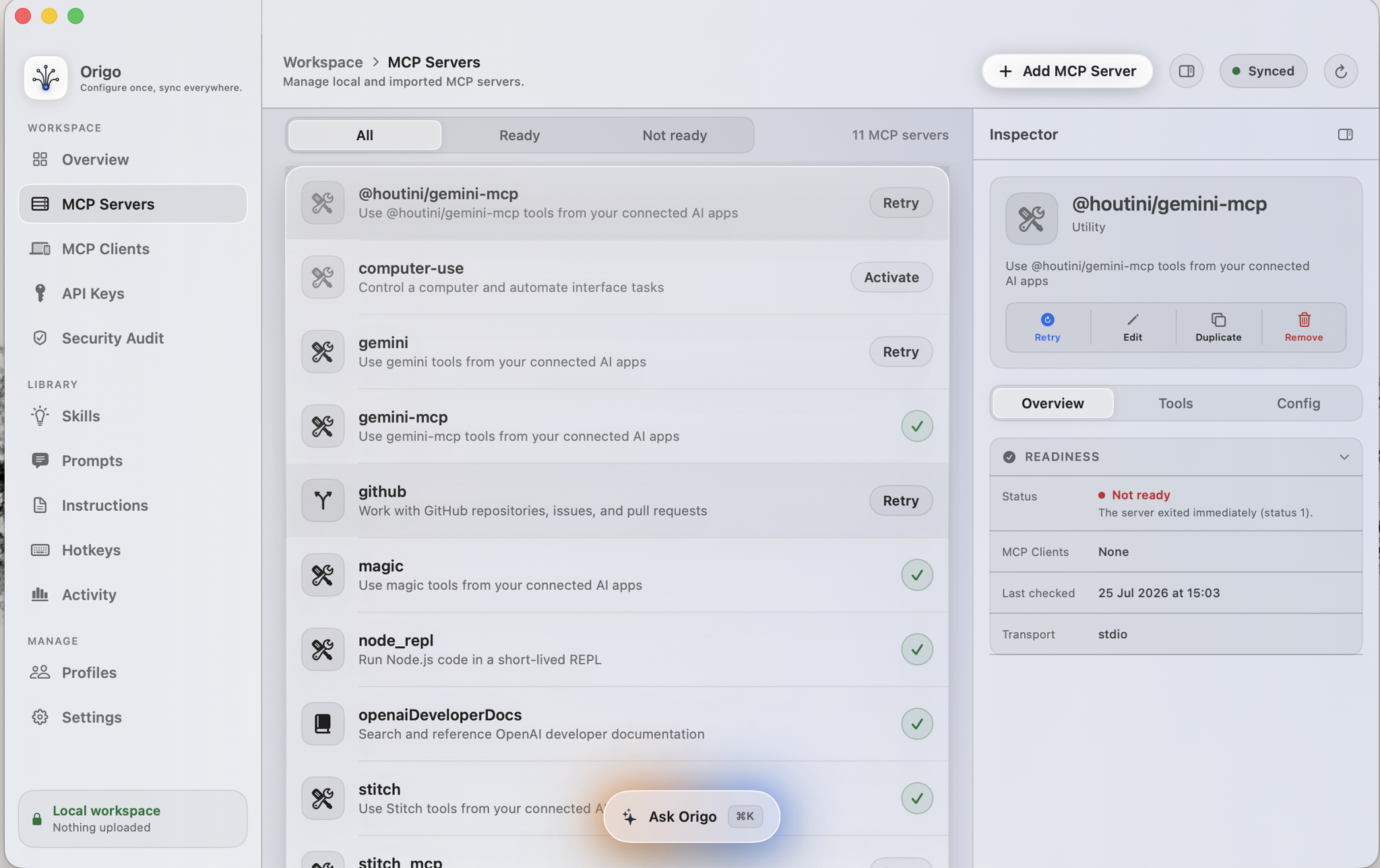Screen dimensions: 1380x868
Task: Activate the computer-use server
Action: (x=891, y=277)
